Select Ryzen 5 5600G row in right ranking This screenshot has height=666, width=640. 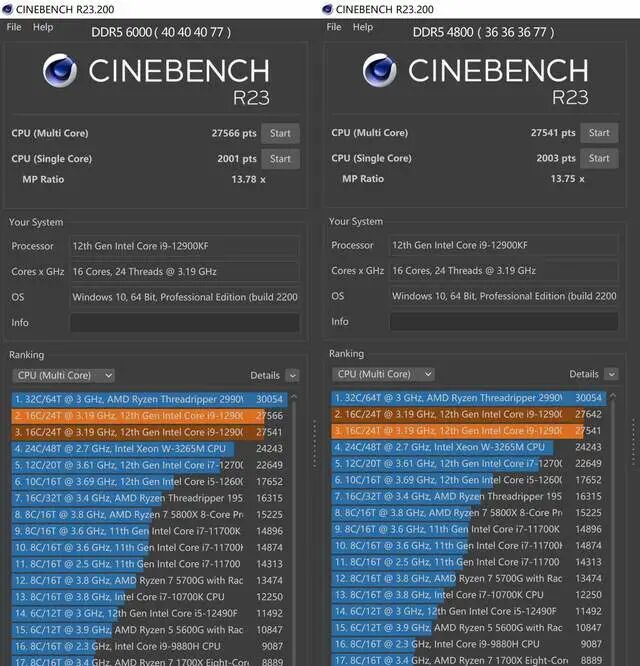pyautogui.click(x=469, y=628)
